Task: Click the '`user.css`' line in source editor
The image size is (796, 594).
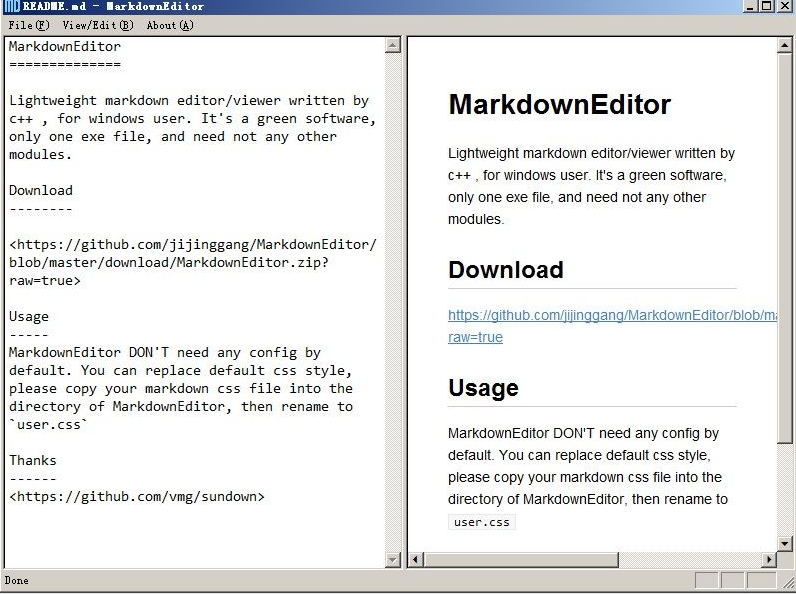Action: pyautogui.click(x=48, y=424)
